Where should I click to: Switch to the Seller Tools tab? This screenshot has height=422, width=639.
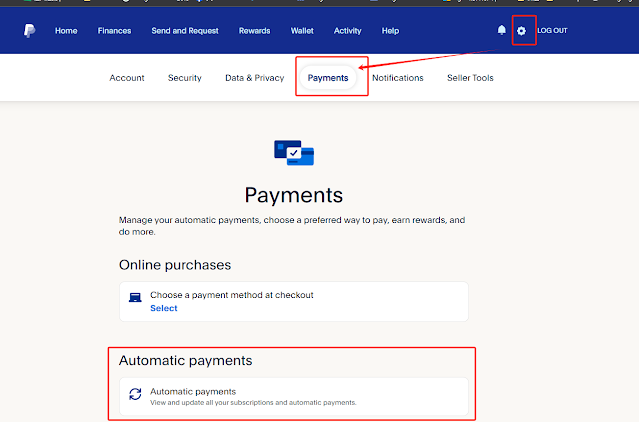470,78
